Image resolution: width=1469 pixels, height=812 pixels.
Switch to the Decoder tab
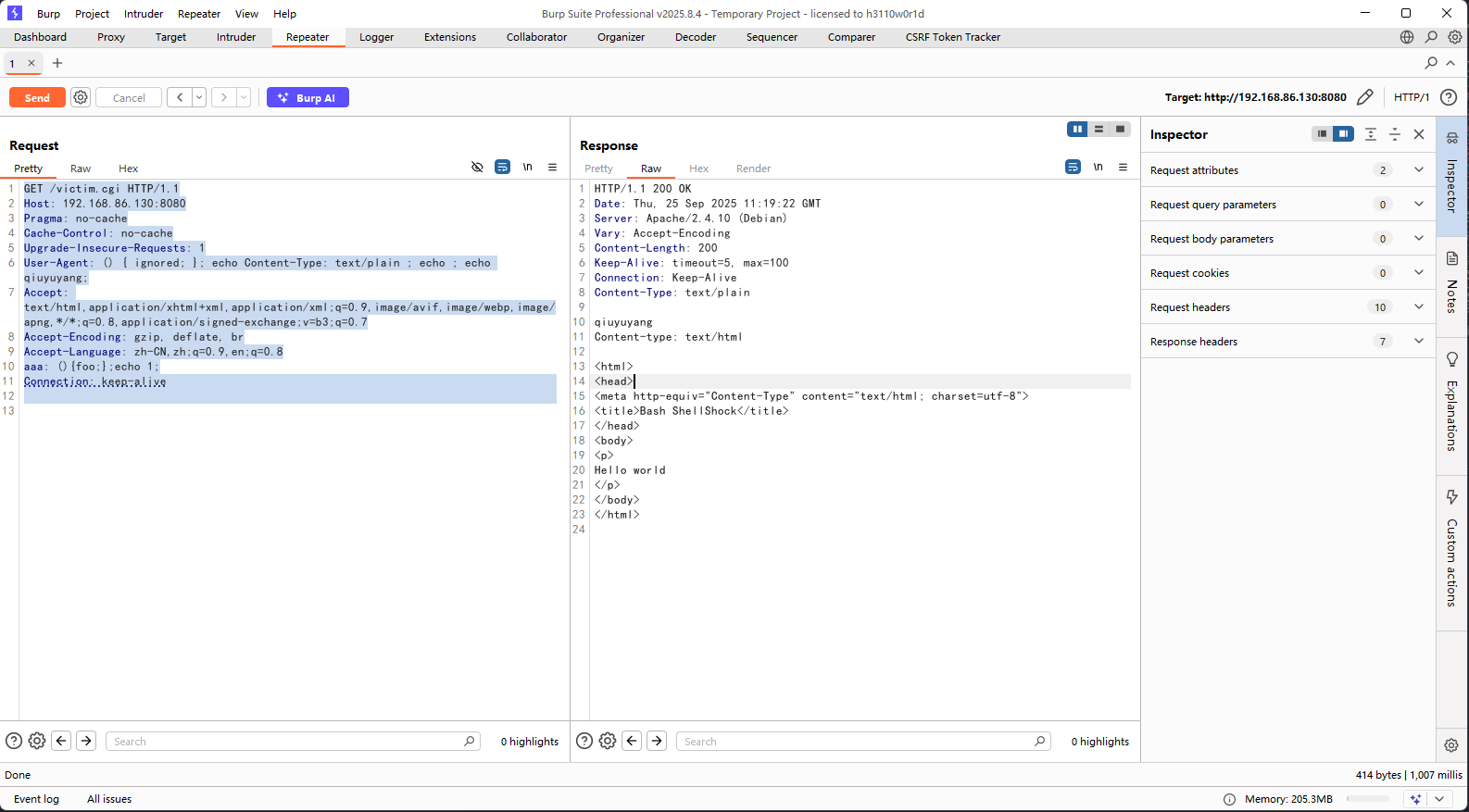tap(696, 37)
